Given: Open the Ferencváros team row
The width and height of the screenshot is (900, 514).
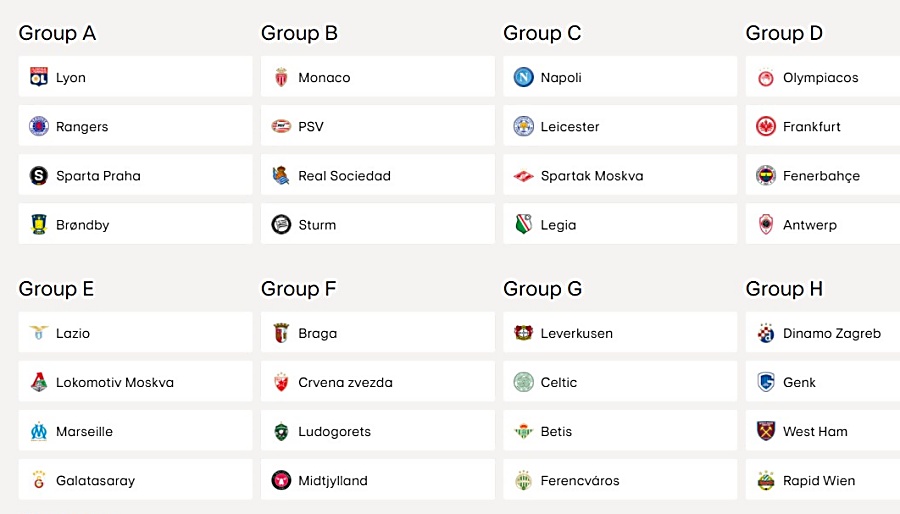Looking at the screenshot, I should (x=620, y=480).
